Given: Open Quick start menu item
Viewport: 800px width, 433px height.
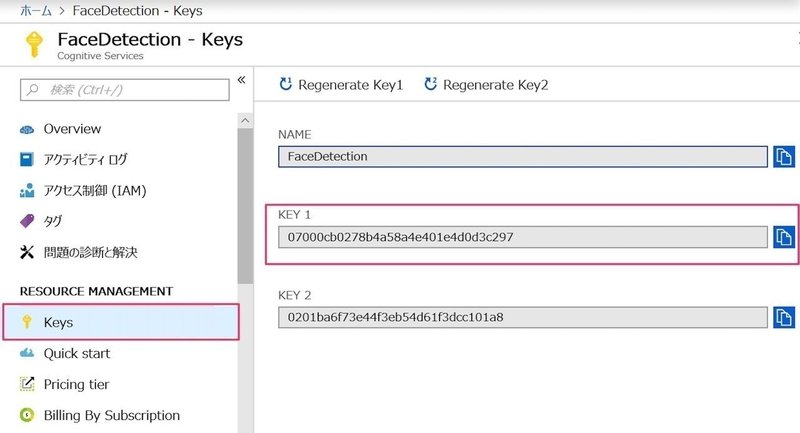Looking at the screenshot, I should [x=77, y=353].
